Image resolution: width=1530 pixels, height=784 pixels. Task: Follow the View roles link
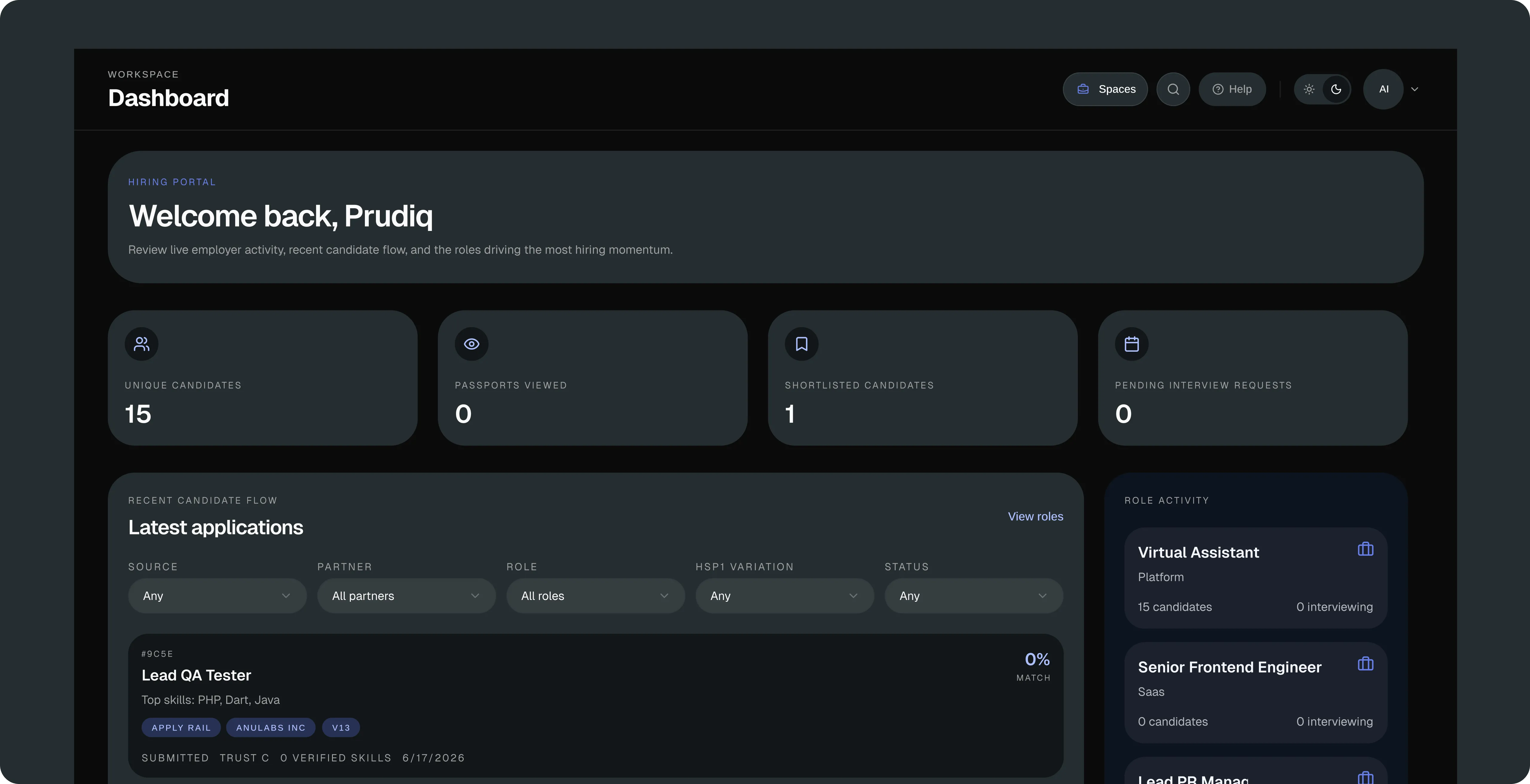[1035, 517]
